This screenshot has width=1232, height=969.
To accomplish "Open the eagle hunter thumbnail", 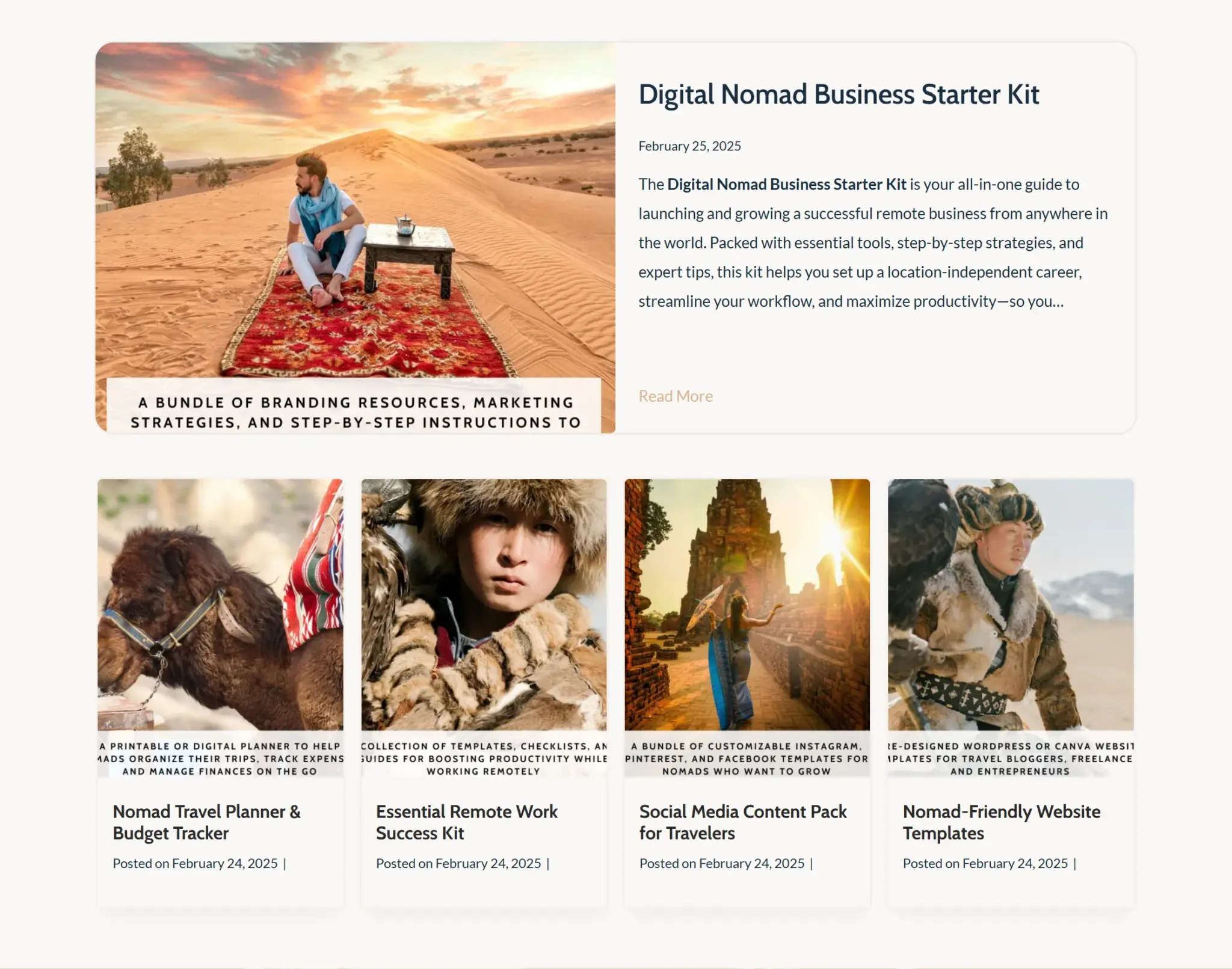I will (x=1011, y=604).
